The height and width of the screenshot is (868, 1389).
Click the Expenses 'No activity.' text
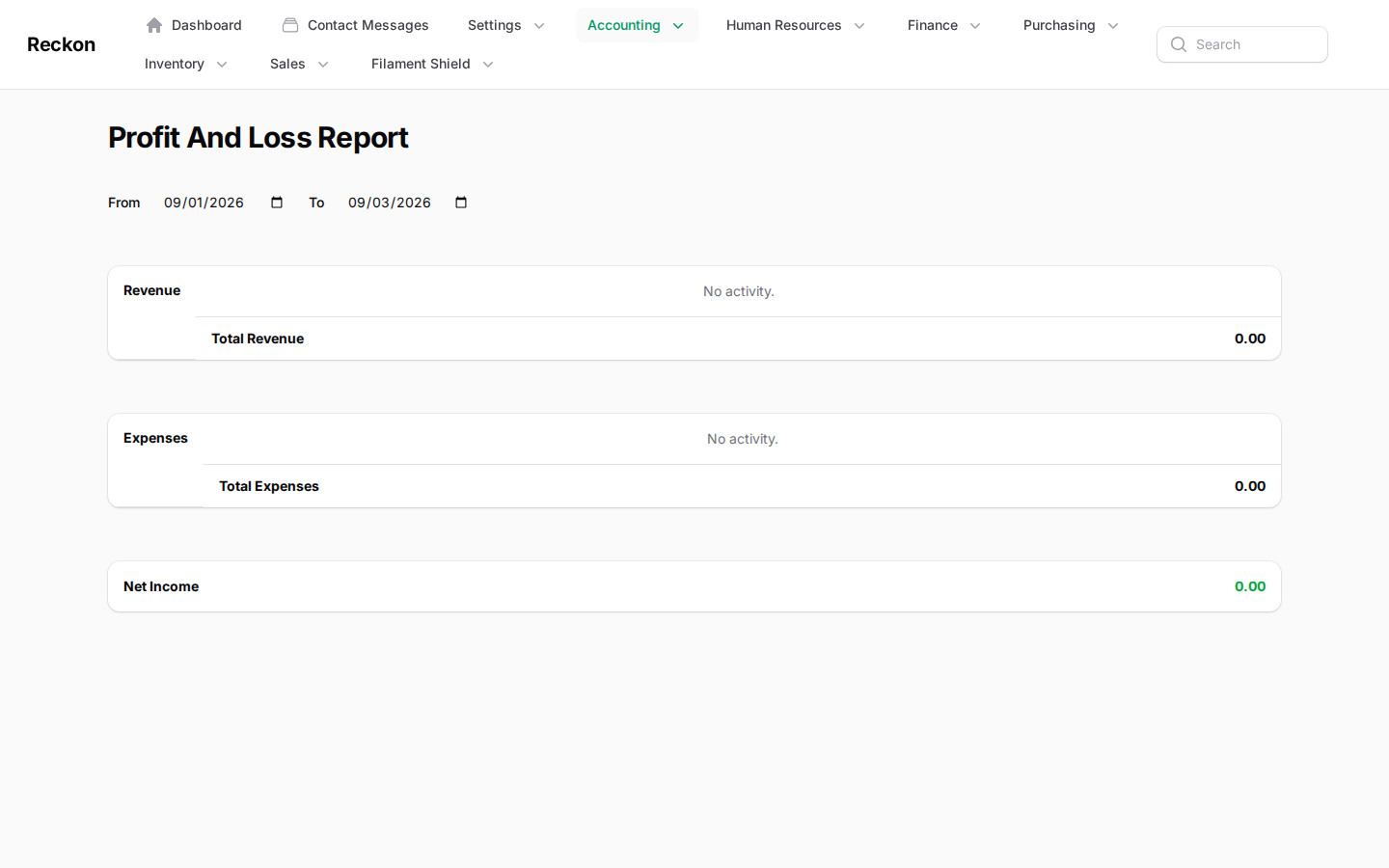click(x=743, y=439)
